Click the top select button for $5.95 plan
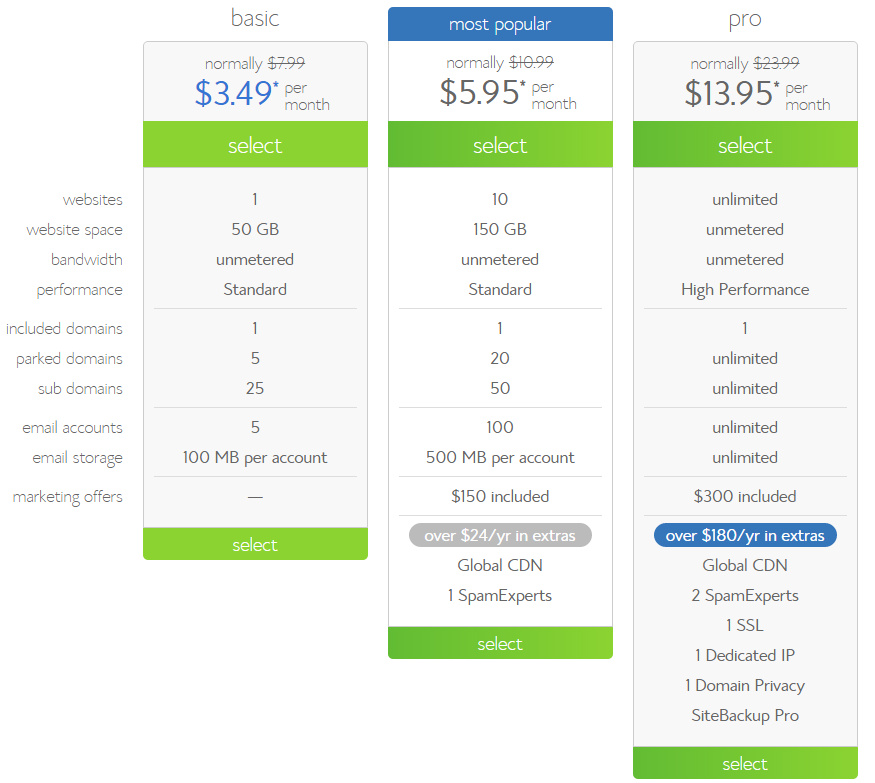Viewport: 875px width, 783px height. click(x=500, y=145)
